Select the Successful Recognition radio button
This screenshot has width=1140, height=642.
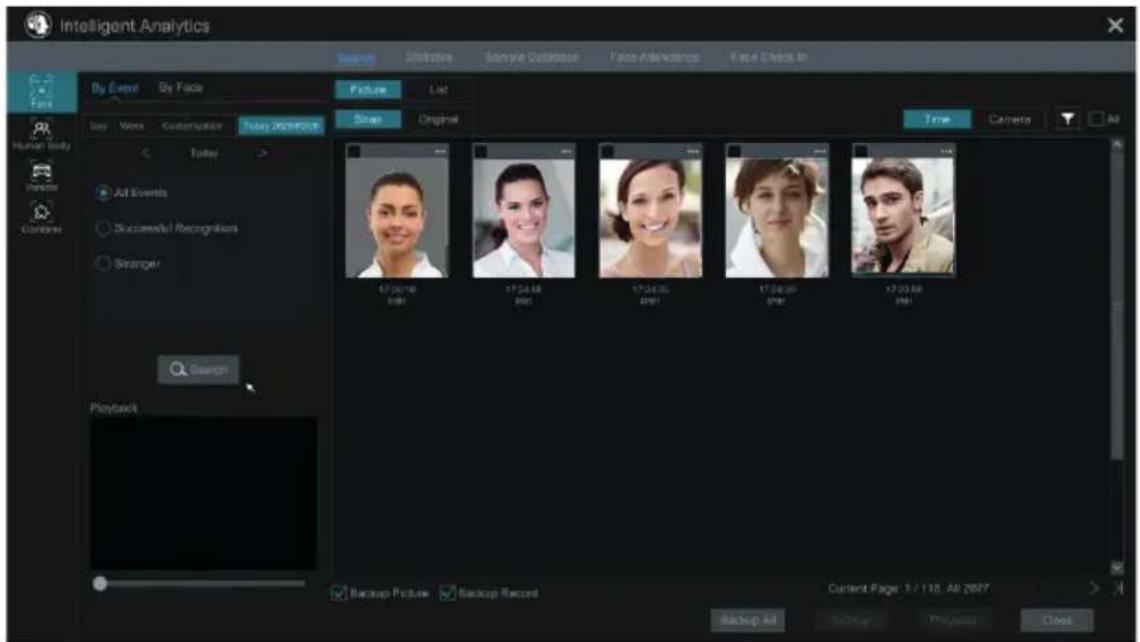coord(103,228)
